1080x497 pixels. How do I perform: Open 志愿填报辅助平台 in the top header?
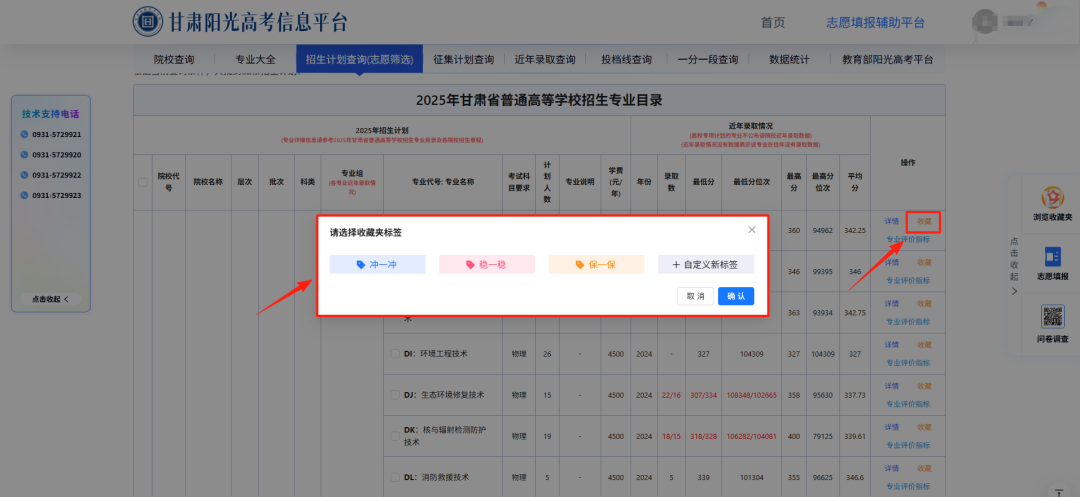875,23
